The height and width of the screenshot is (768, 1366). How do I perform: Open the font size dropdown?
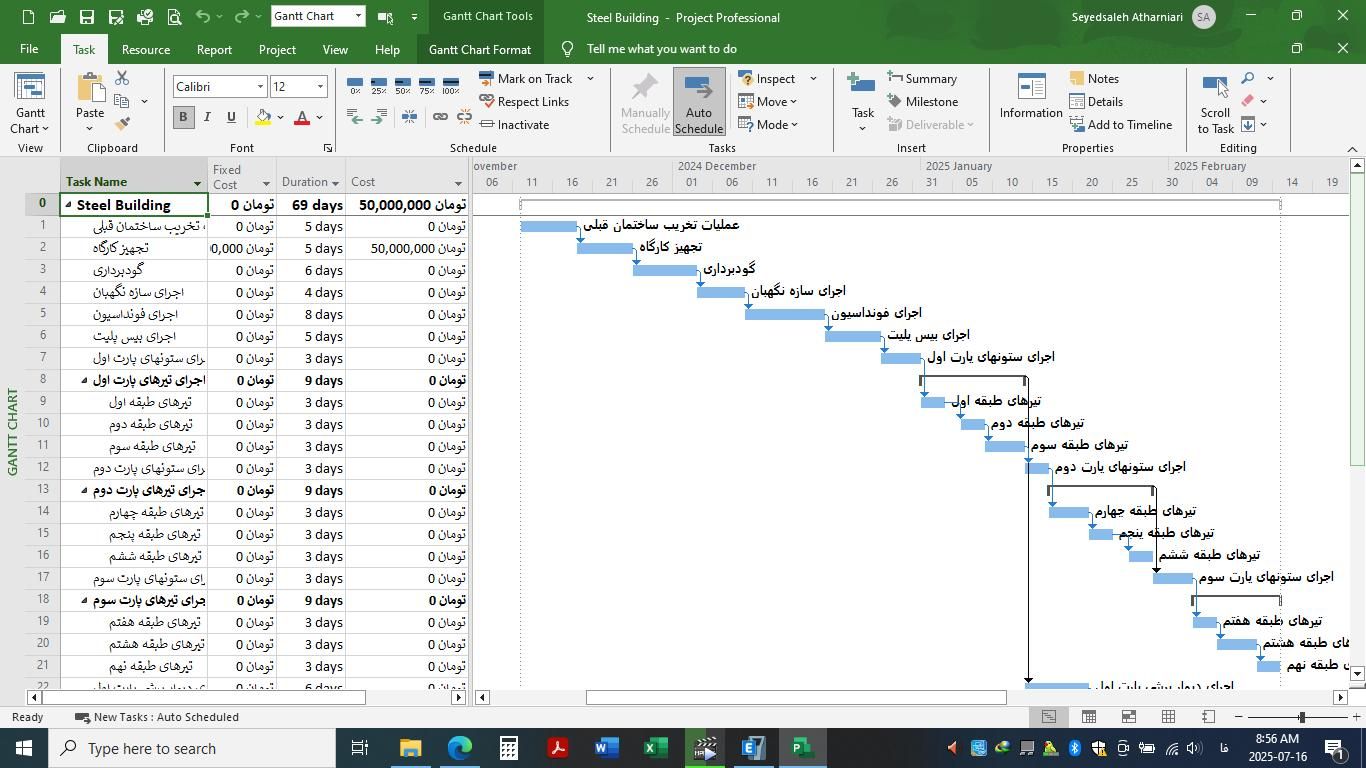tap(320, 87)
